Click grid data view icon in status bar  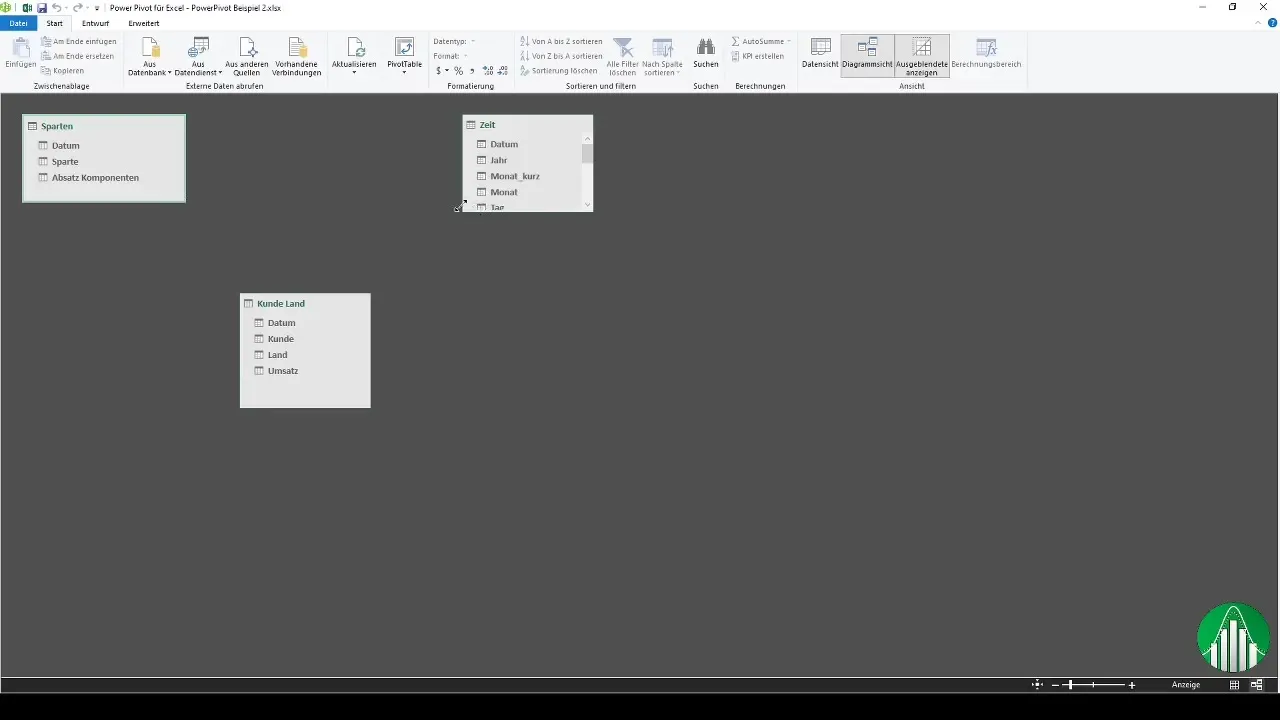[1235, 685]
